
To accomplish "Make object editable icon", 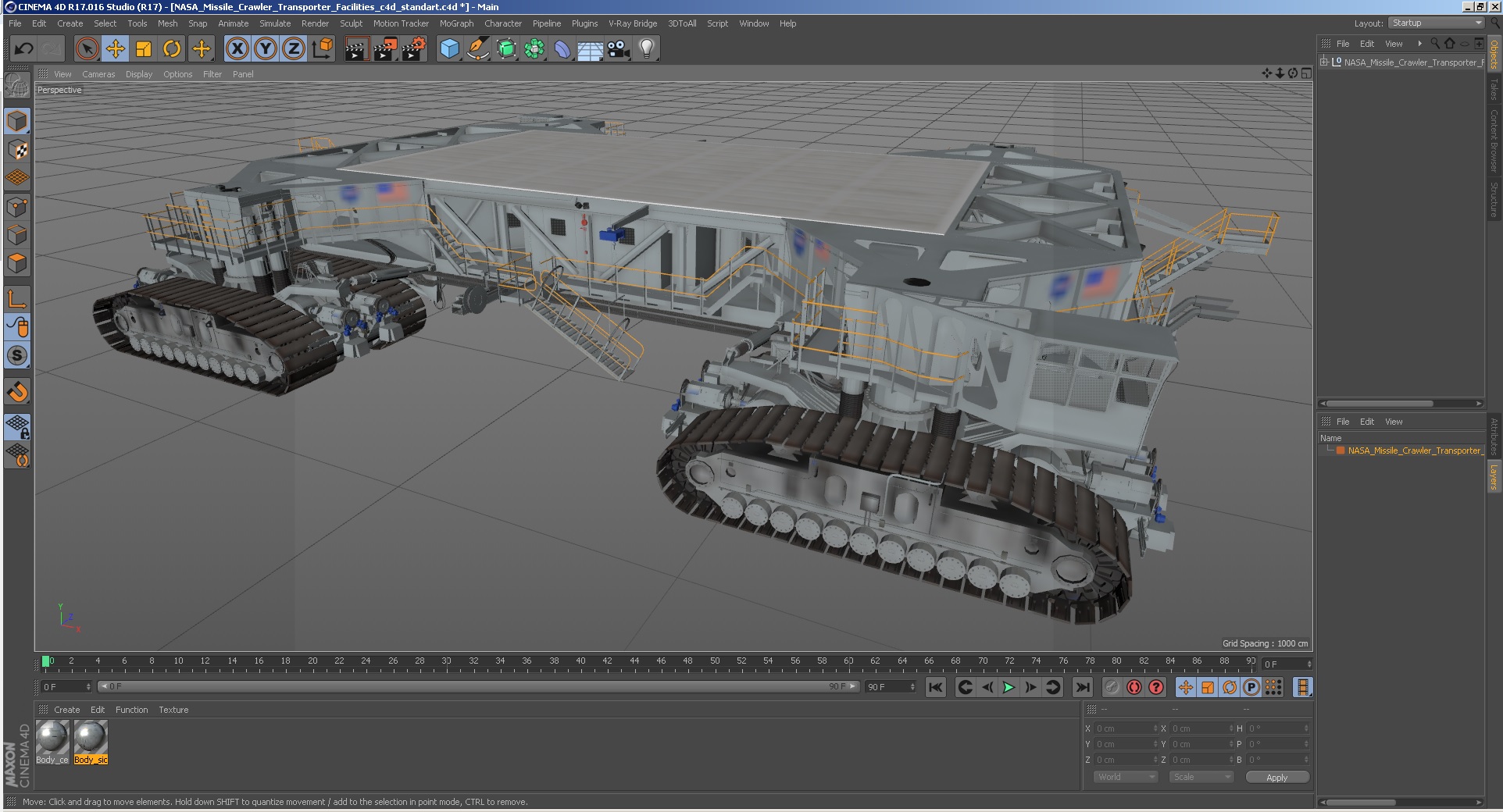I will pyautogui.click(x=17, y=86).
